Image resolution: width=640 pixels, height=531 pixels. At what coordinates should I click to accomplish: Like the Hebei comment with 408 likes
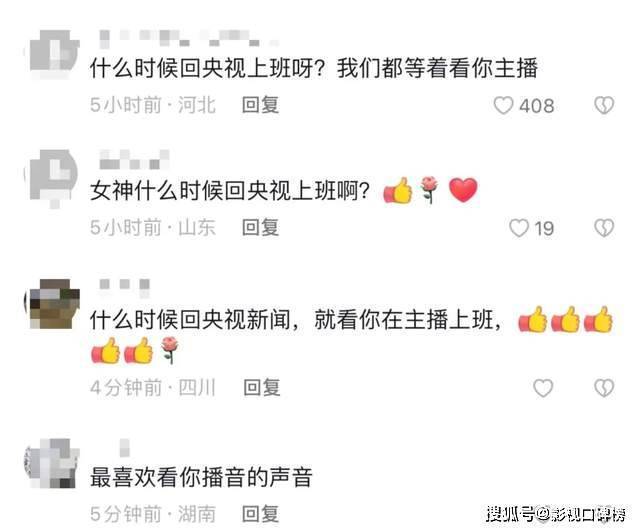click(x=503, y=105)
